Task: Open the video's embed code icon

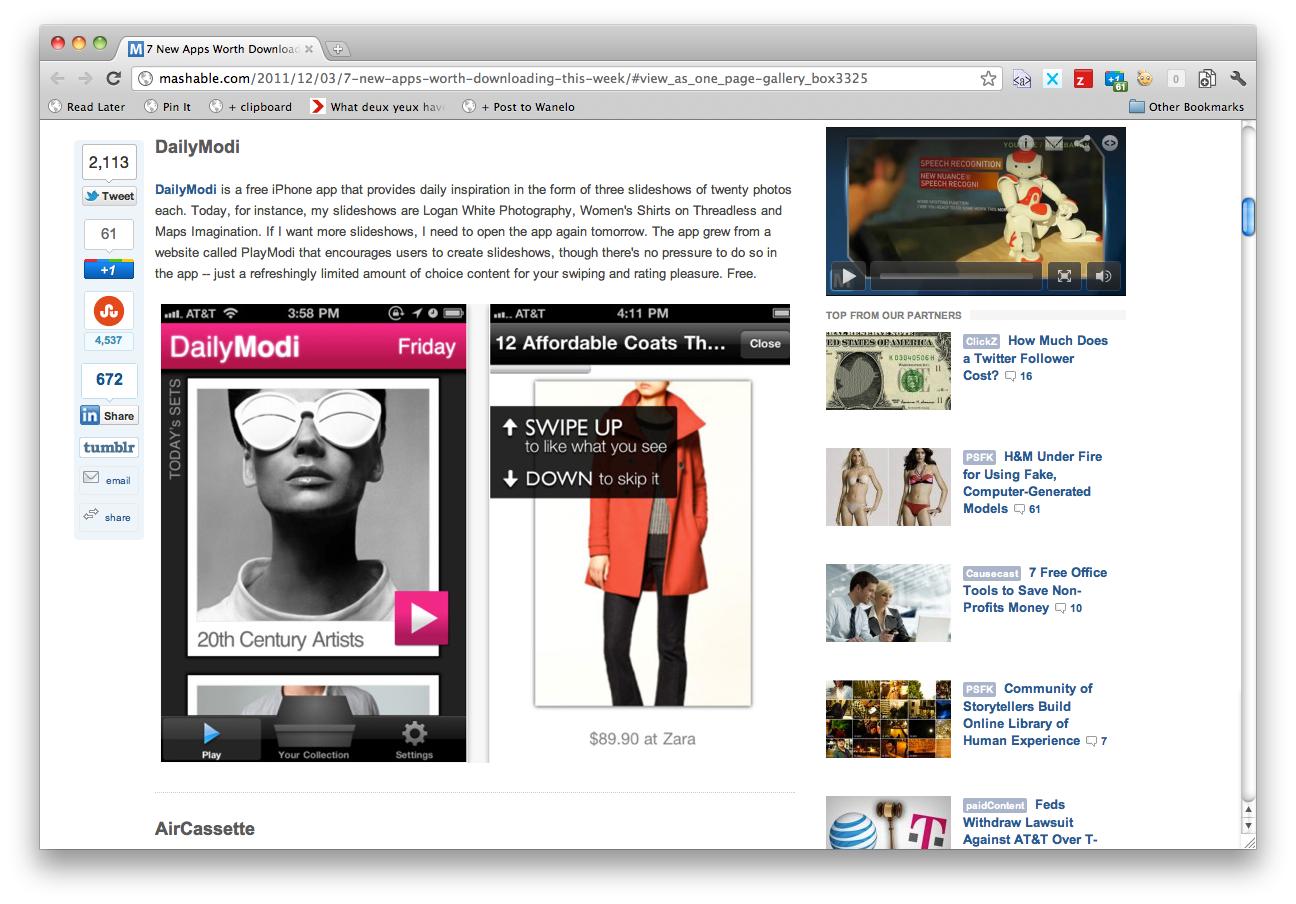Action: click(x=1109, y=143)
